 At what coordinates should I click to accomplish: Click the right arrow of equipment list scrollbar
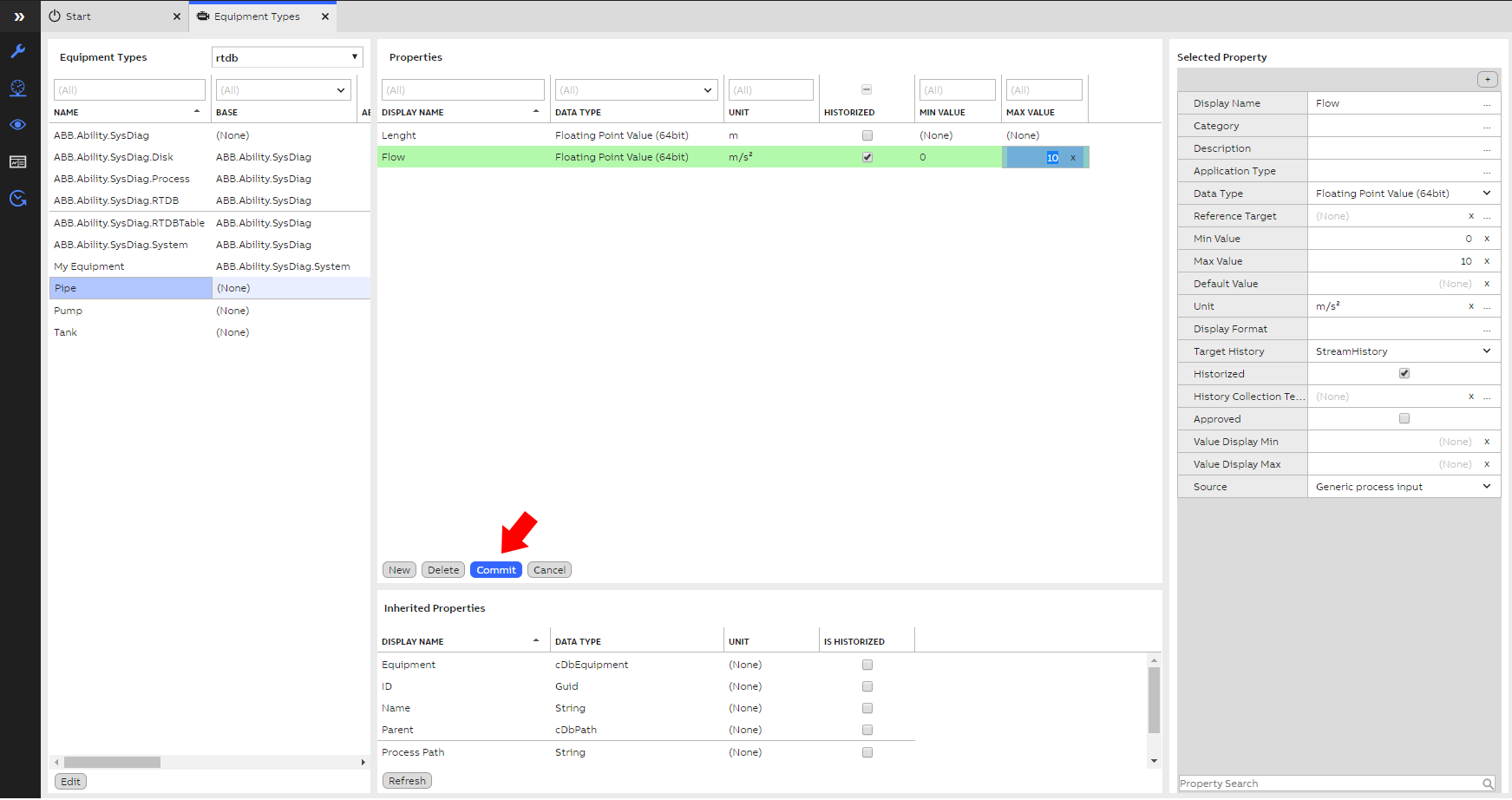click(363, 762)
